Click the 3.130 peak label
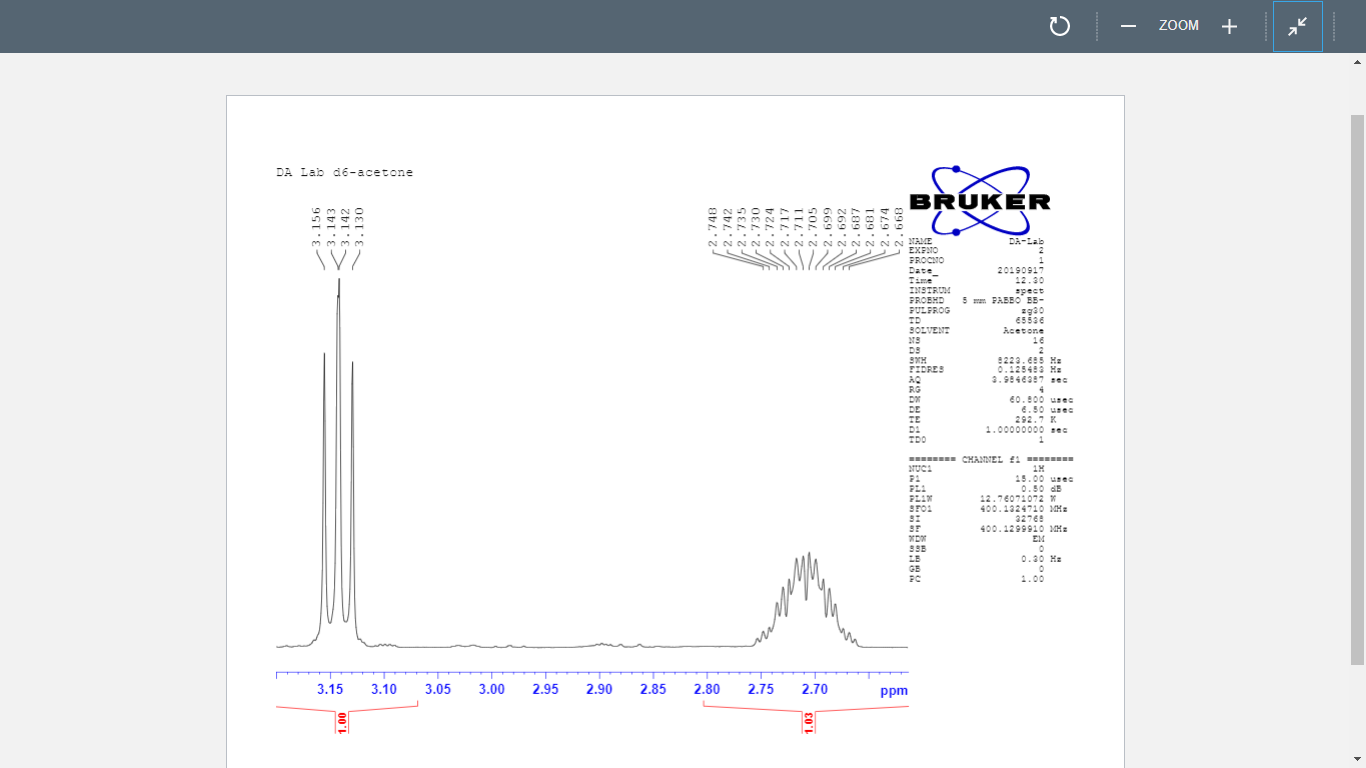This screenshot has width=1366, height=768. click(x=360, y=227)
